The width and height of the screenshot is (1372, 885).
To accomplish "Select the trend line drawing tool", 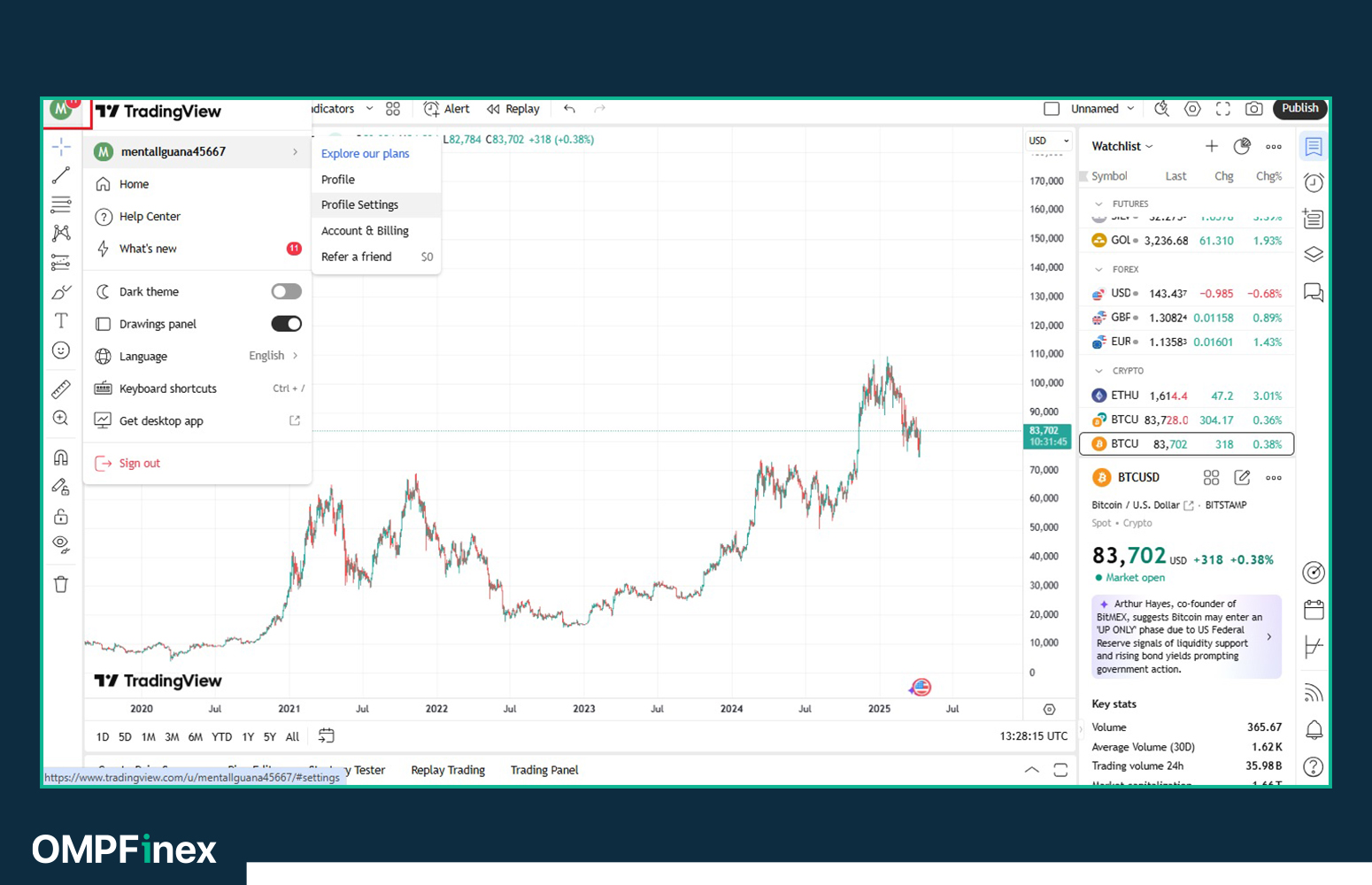I will point(61,175).
